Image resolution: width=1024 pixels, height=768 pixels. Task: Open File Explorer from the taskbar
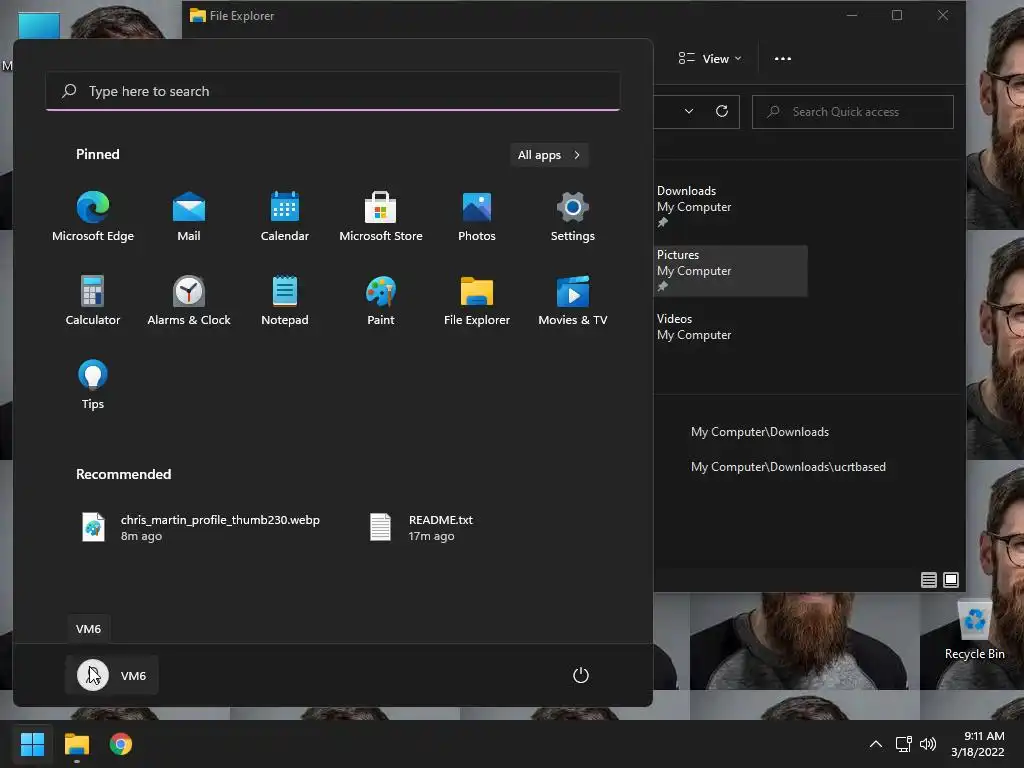click(x=76, y=744)
